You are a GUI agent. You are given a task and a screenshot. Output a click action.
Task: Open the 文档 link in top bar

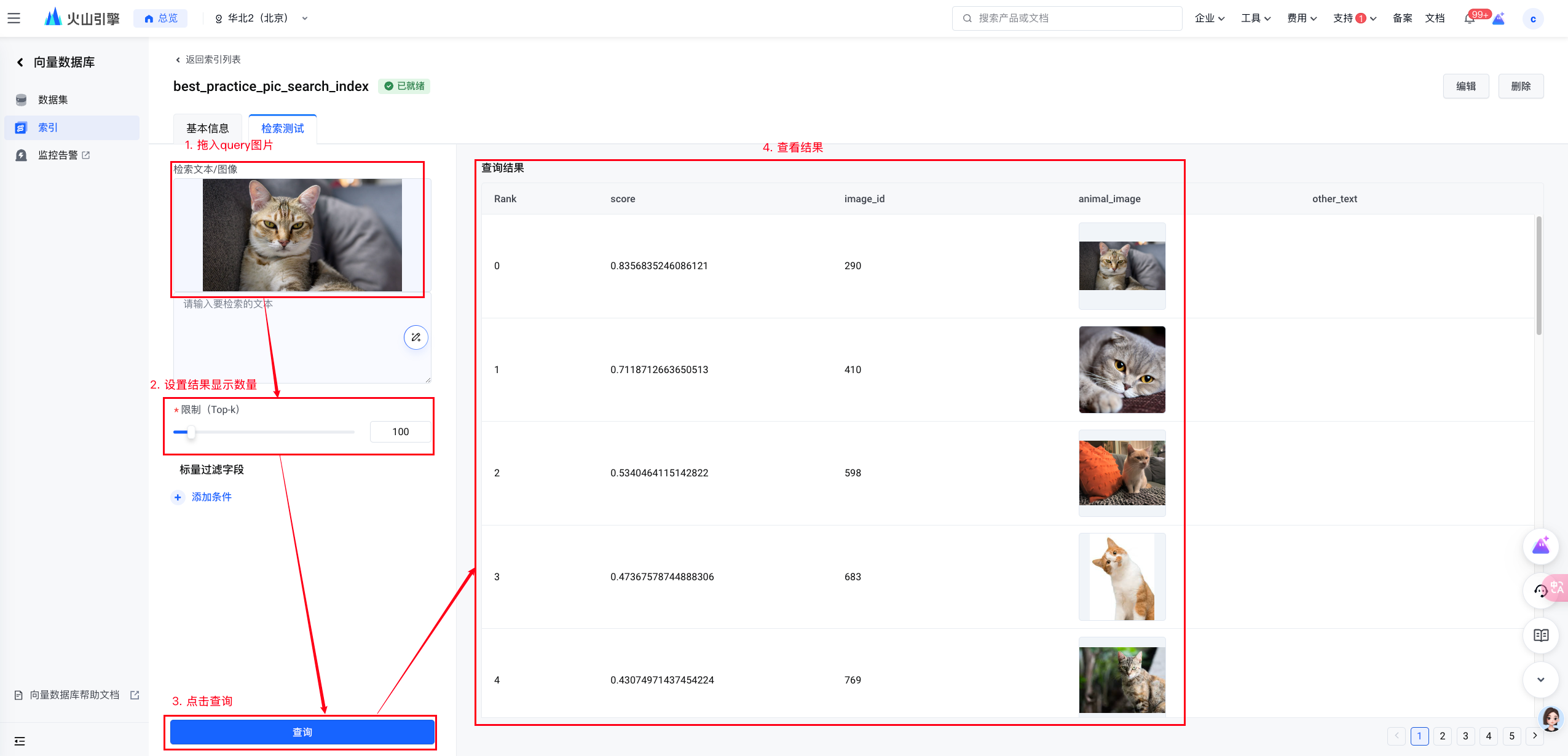tap(1435, 18)
